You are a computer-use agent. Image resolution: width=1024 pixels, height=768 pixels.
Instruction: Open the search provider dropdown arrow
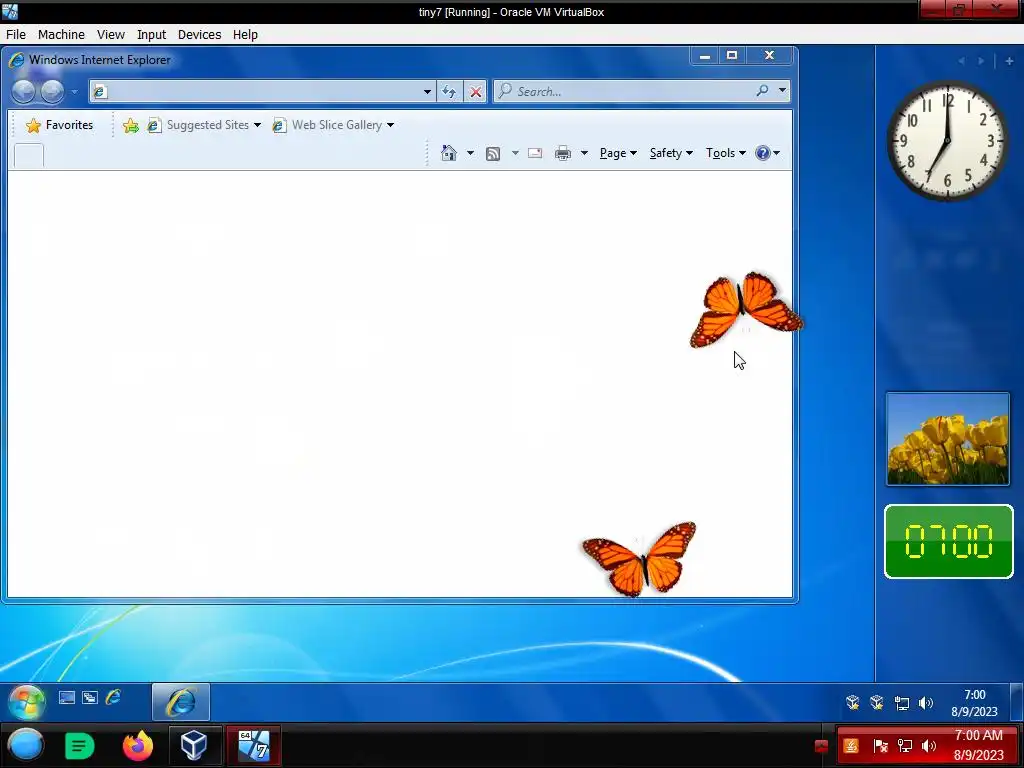click(x=782, y=91)
